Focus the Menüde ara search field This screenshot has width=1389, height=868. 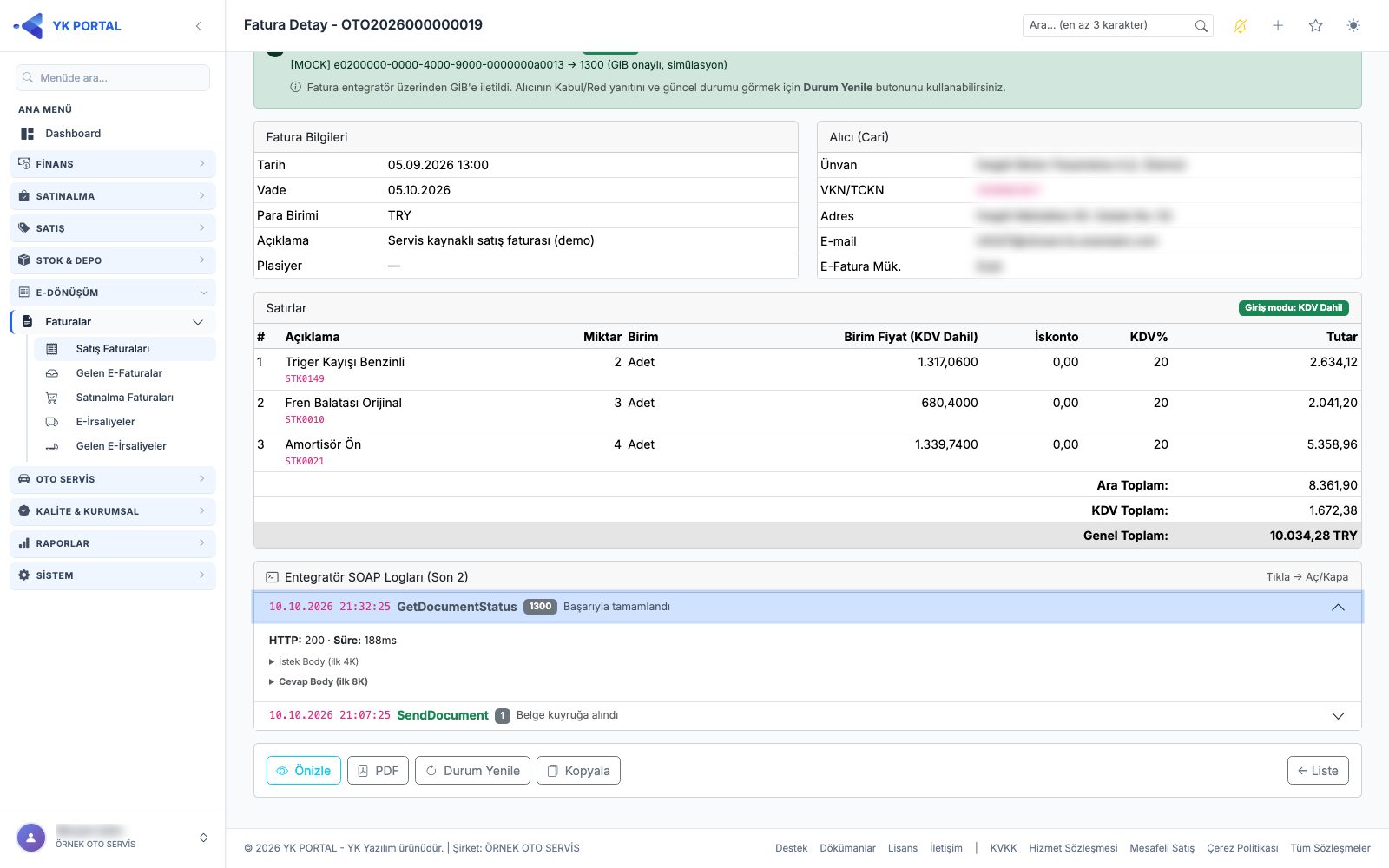pos(113,78)
